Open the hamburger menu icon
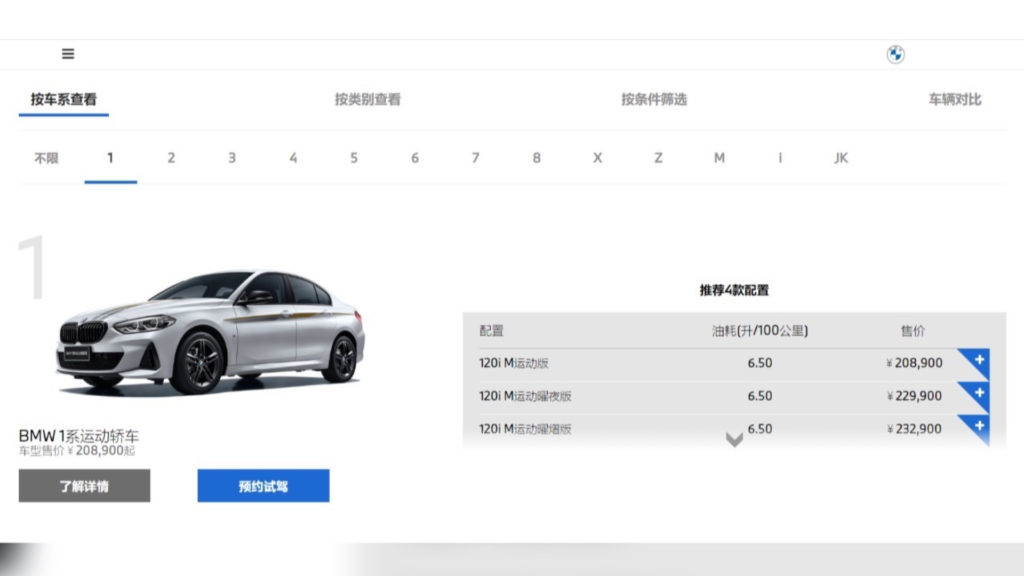This screenshot has width=1024, height=576. (68, 54)
